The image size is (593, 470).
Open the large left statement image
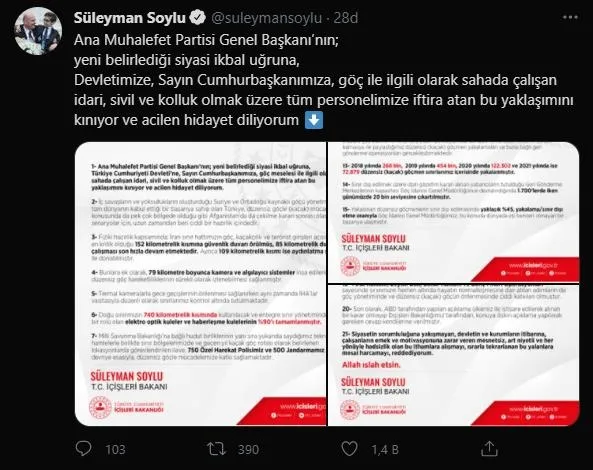click(200, 284)
